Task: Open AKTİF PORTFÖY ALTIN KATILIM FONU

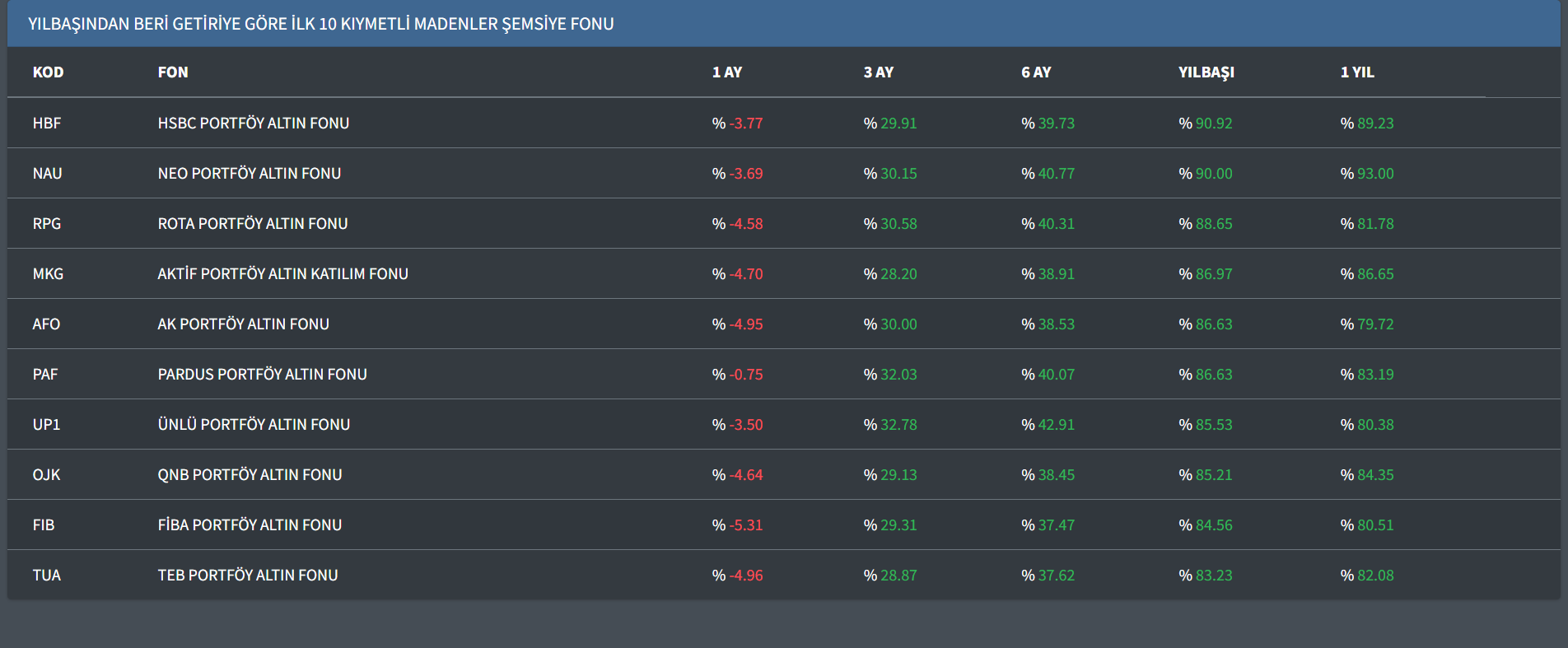Action: [282, 274]
